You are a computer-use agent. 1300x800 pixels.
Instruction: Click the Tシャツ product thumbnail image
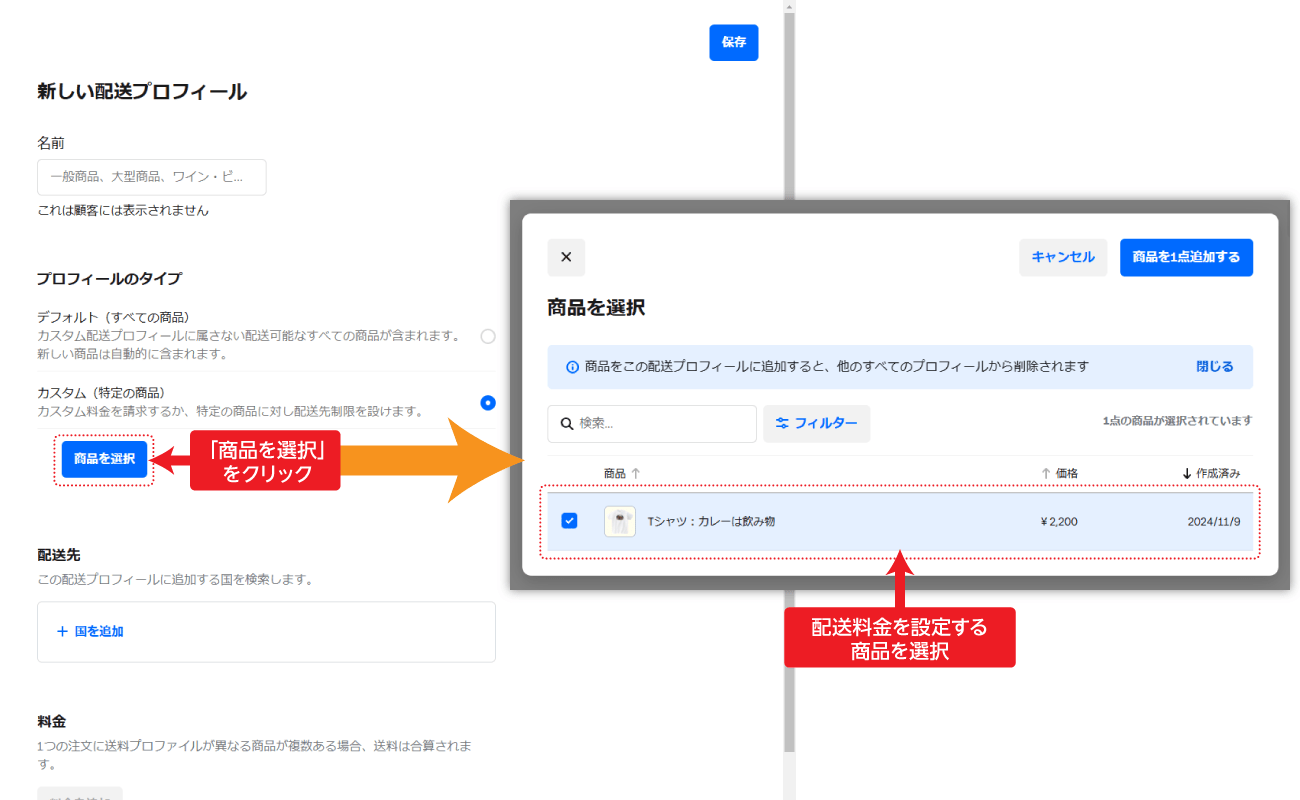[619, 521]
